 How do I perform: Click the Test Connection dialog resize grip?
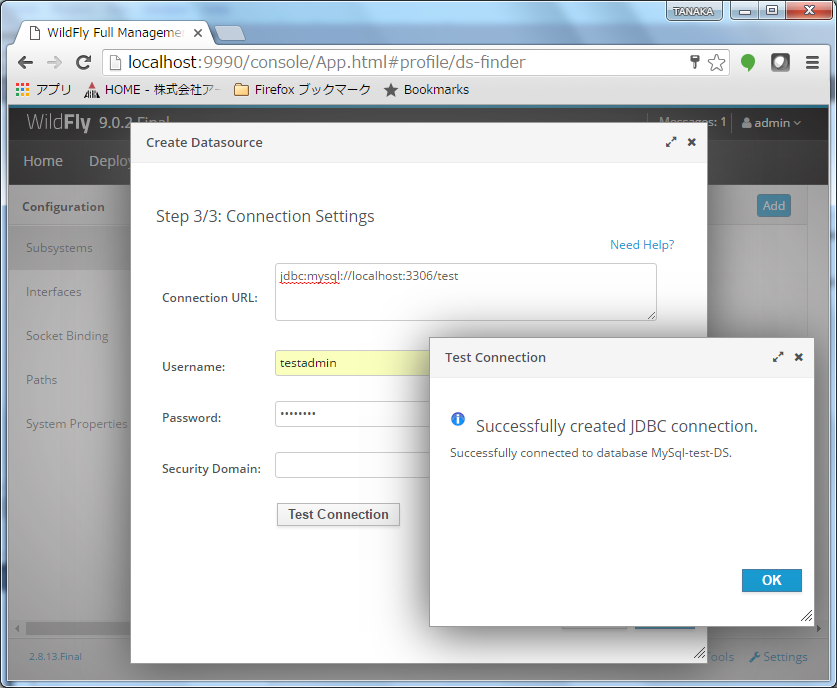pyautogui.click(x=807, y=616)
